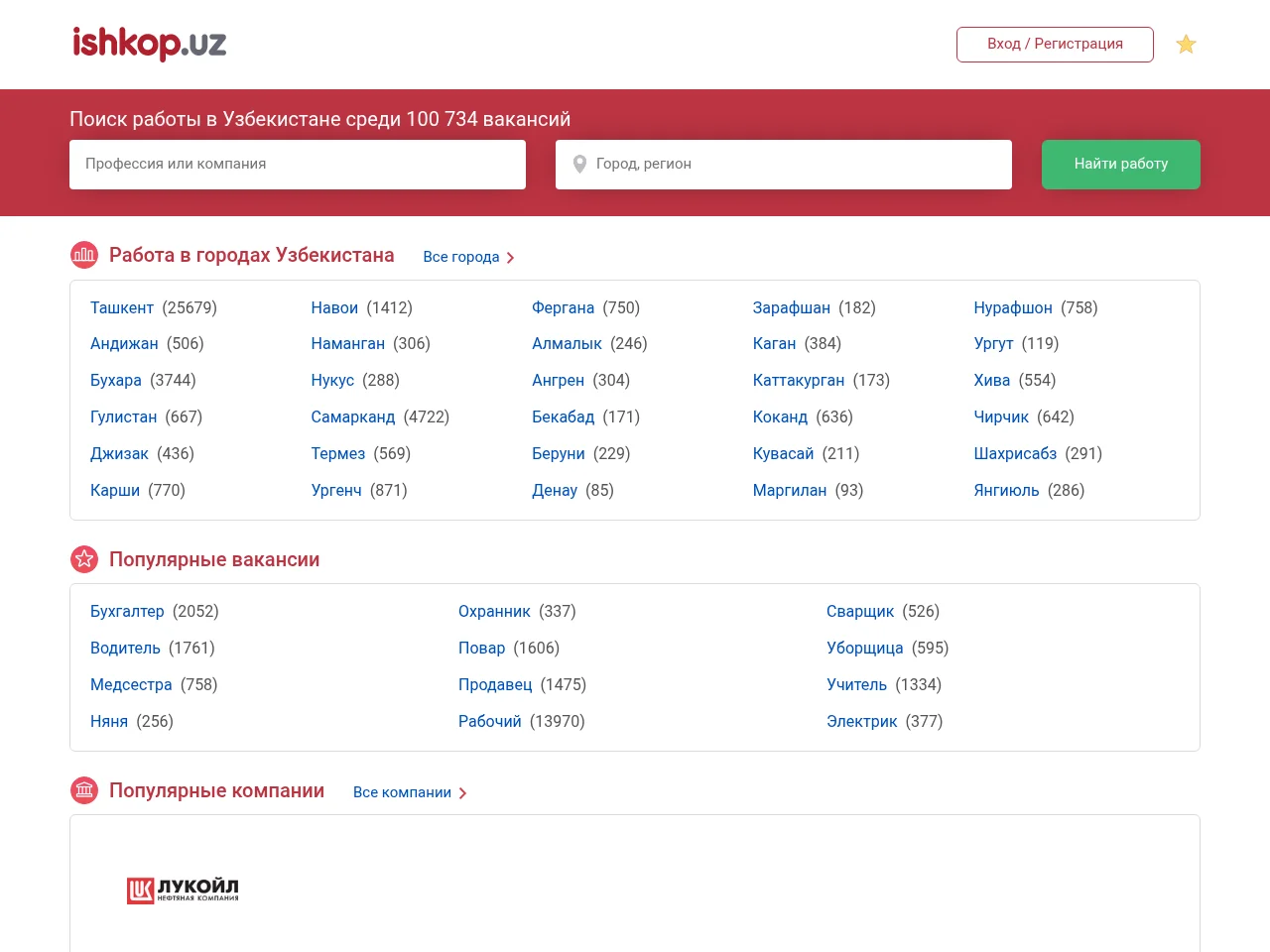The image size is (1270, 952).
Task: Click the cities section buildings icon
Action: point(84,255)
